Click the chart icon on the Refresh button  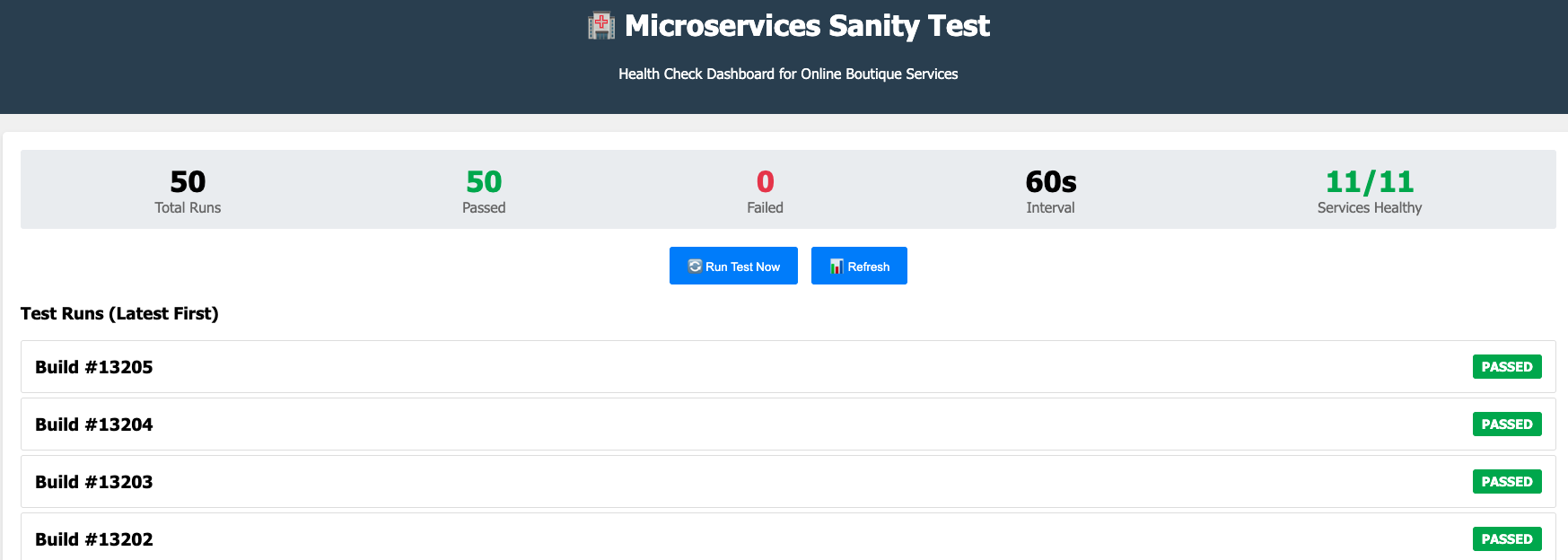[837, 266]
